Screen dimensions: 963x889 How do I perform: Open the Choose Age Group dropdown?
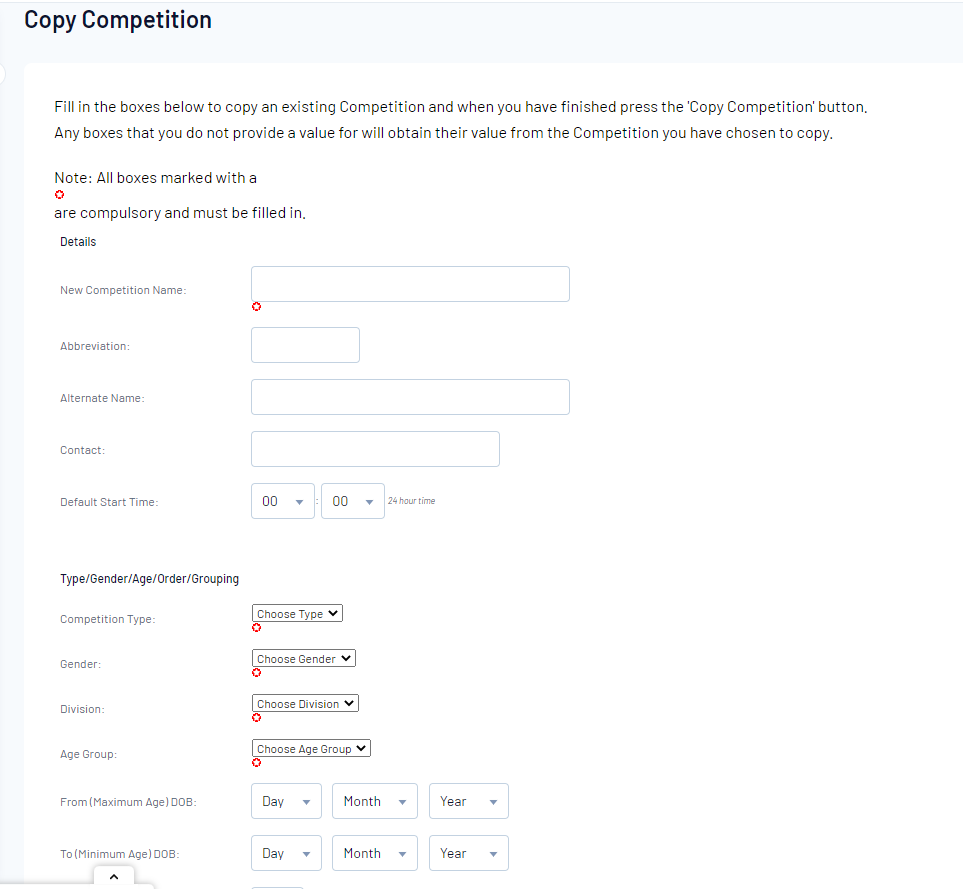pos(311,748)
